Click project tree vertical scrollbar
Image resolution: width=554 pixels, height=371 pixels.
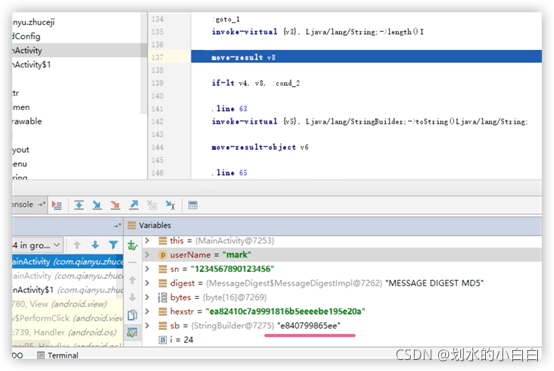click(x=143, y=64)
